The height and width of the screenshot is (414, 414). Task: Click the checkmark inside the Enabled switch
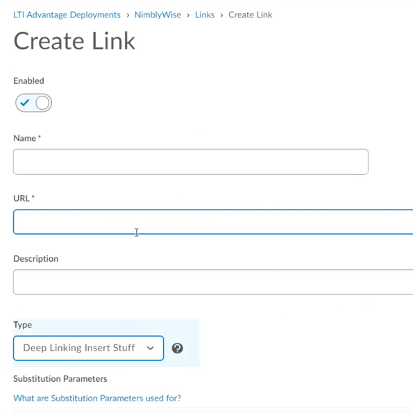pos(25,103)
